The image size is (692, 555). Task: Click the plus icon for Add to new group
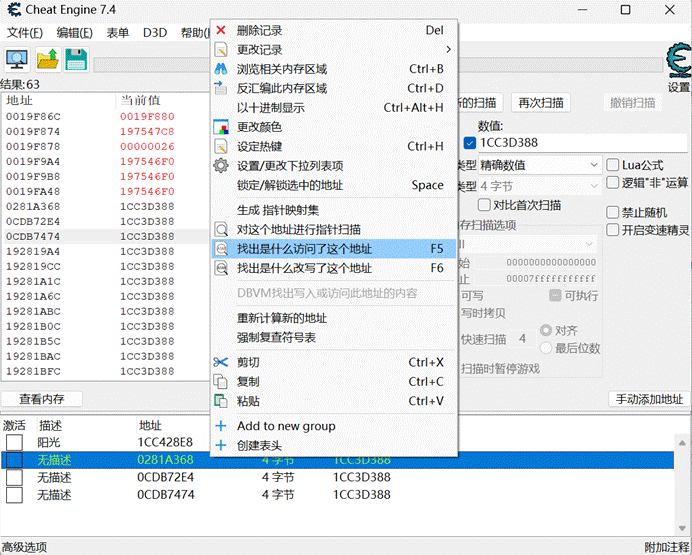tap(221, 426)
